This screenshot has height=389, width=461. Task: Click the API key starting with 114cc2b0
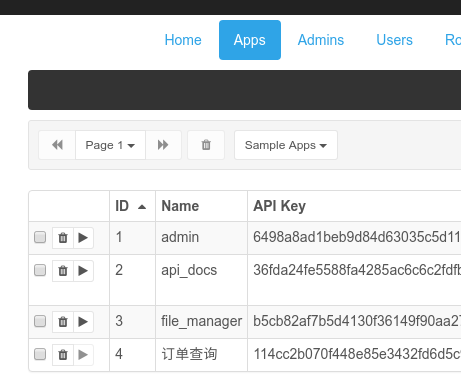tap(357, 354)
